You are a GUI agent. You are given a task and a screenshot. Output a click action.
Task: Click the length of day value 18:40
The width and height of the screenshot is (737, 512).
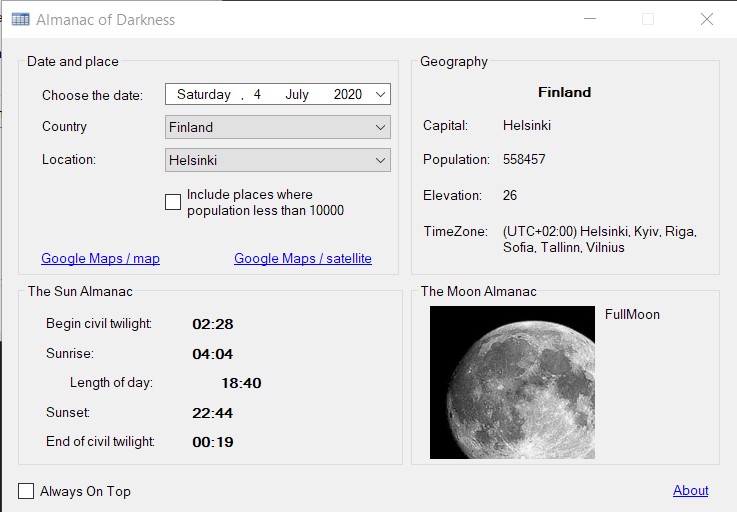241,383
